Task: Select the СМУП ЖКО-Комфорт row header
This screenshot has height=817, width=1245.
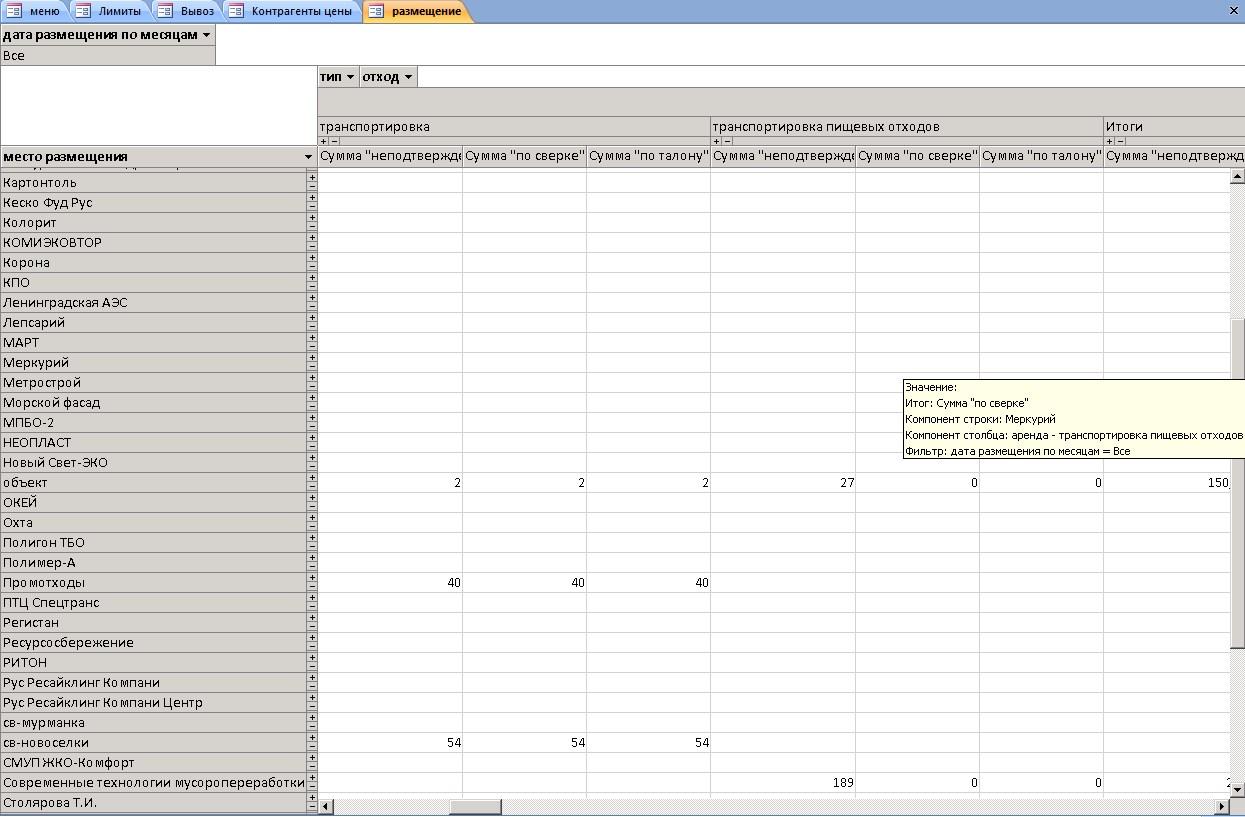Action: click(x=154, y=763)
